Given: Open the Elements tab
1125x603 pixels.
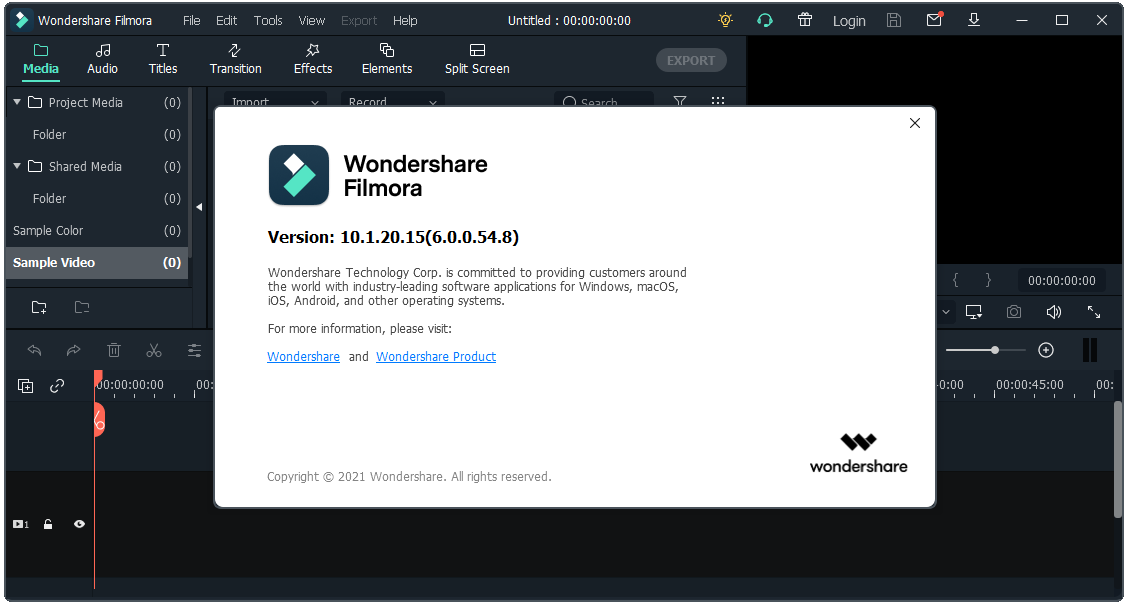Looking at the screenshot, I should coord(387,60).
